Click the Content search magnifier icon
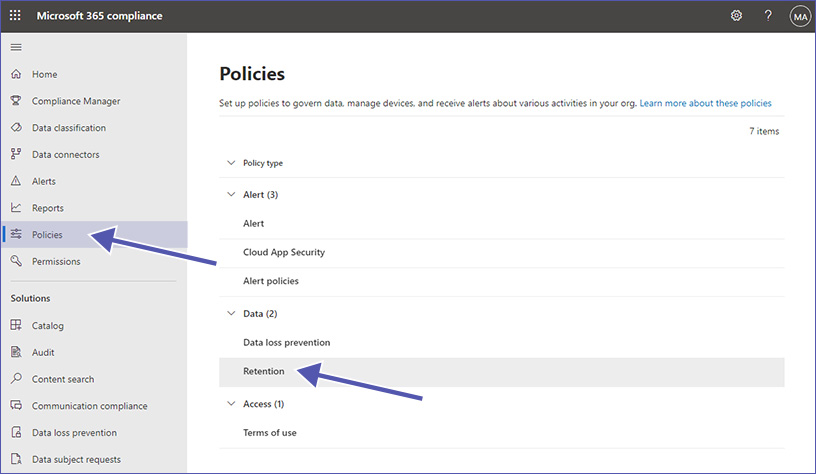The height and width of the screenshot is (474, 816). coord(16,378)
